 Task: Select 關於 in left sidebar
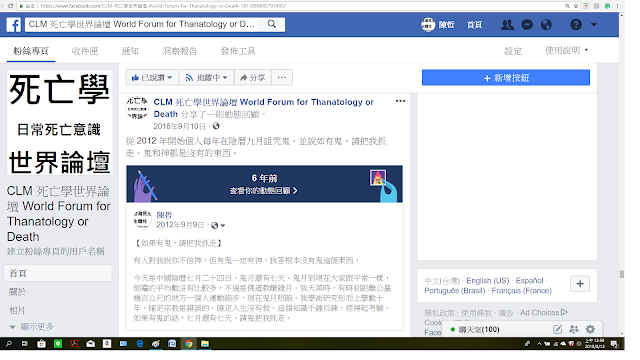pos(18,292)
